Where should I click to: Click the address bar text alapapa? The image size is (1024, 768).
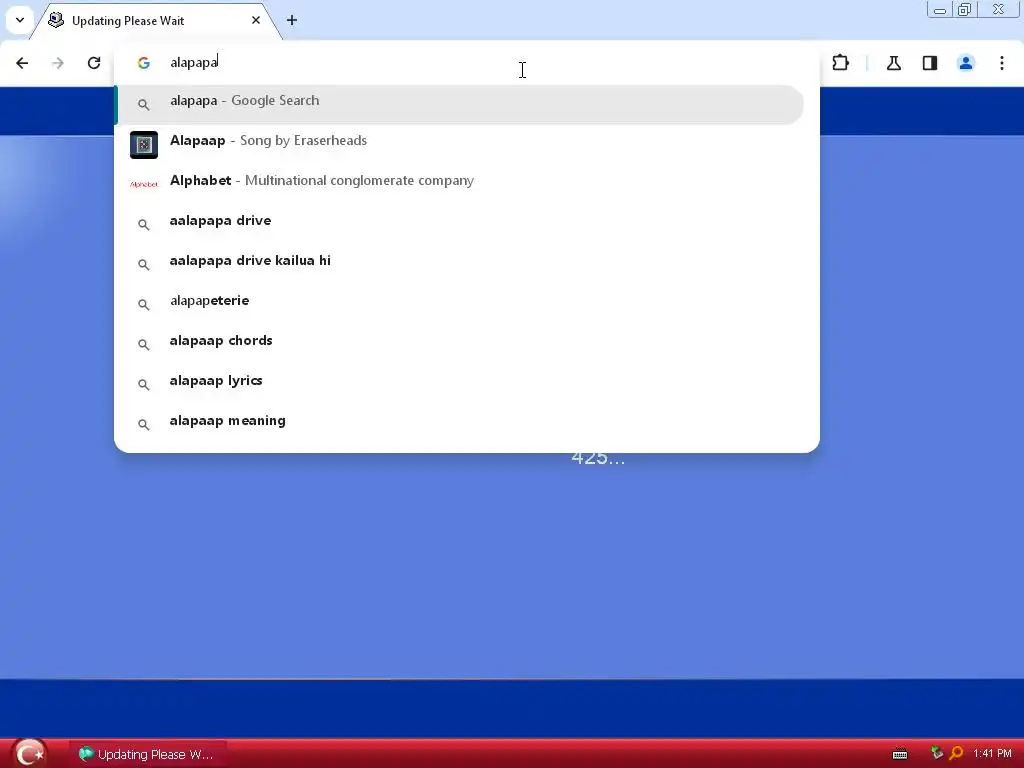[194, 63]
